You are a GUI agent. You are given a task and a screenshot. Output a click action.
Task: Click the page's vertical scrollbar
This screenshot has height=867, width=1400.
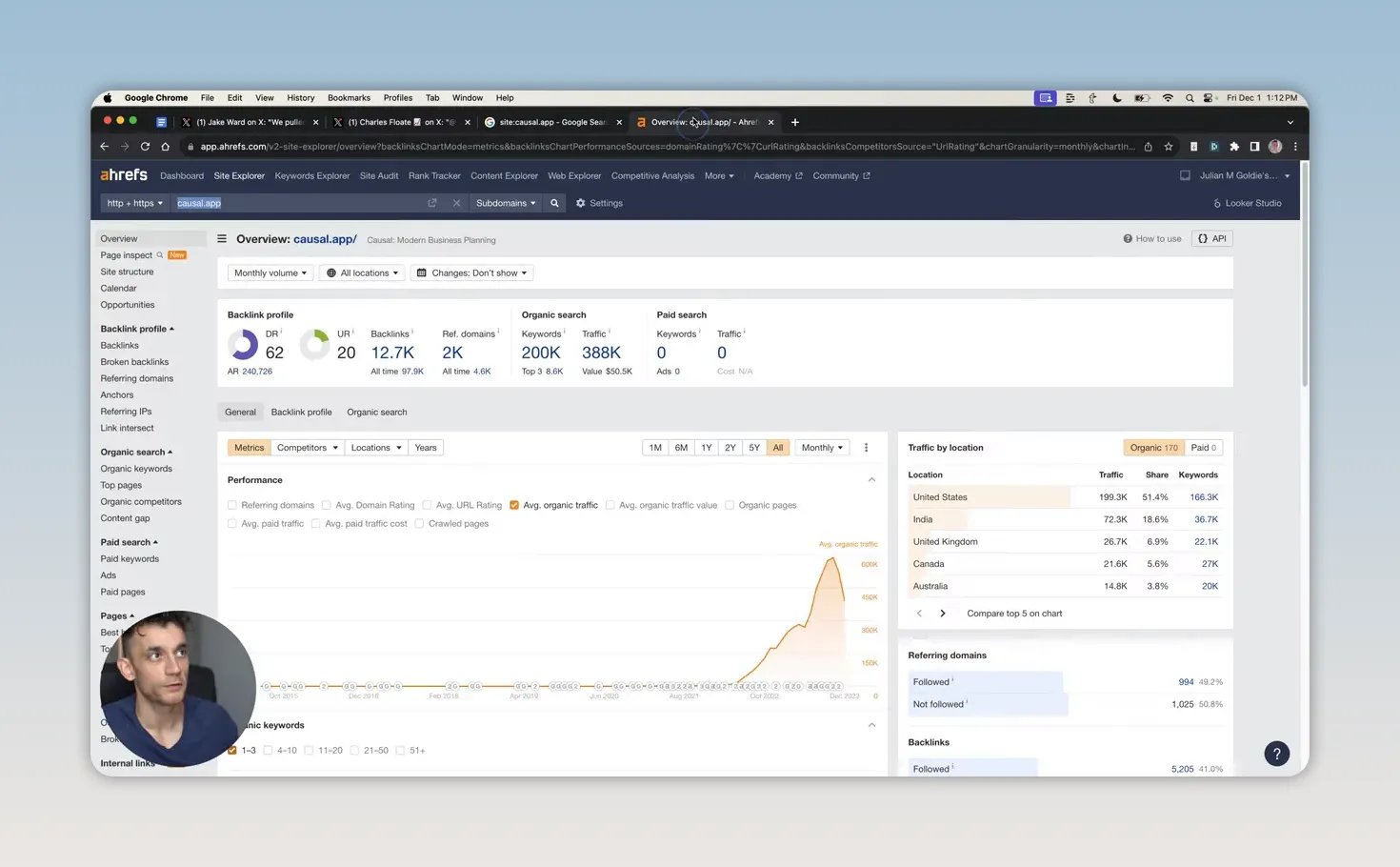click(1304, 276)
